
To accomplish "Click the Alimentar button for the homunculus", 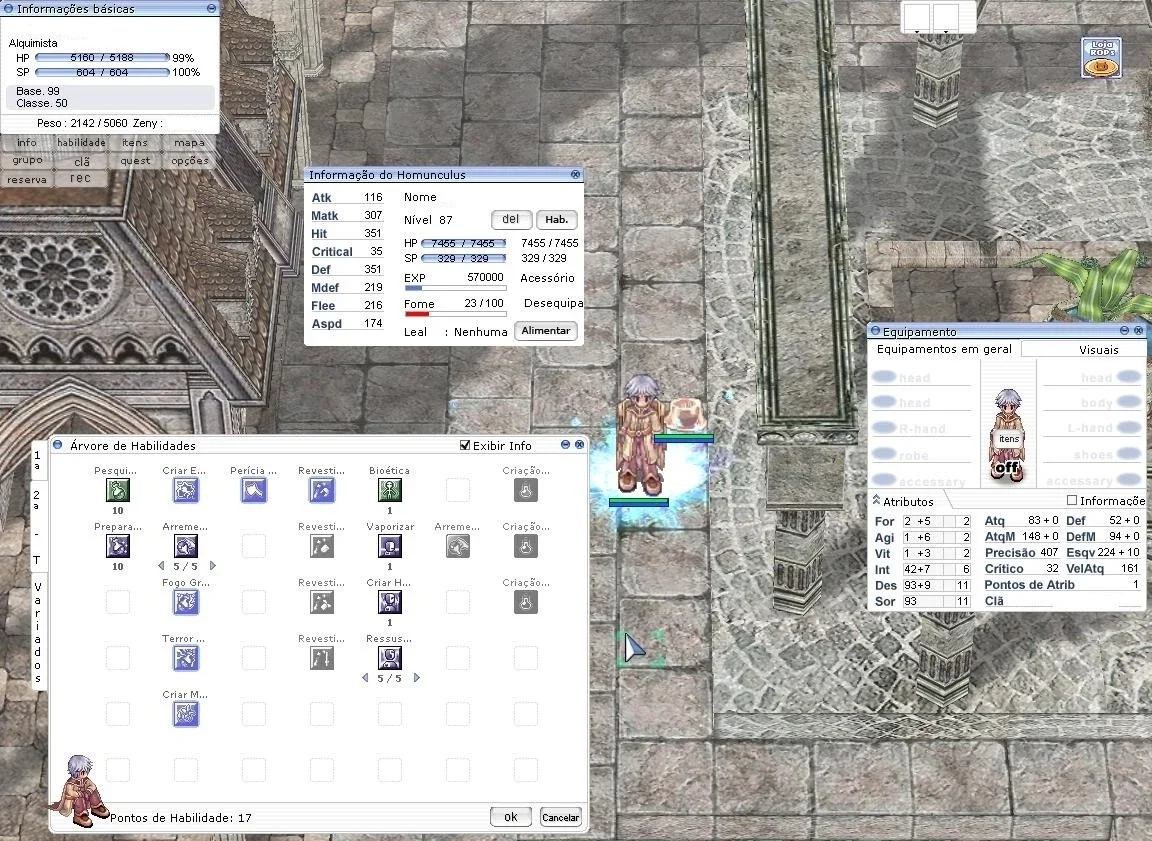I will point(546,331).
